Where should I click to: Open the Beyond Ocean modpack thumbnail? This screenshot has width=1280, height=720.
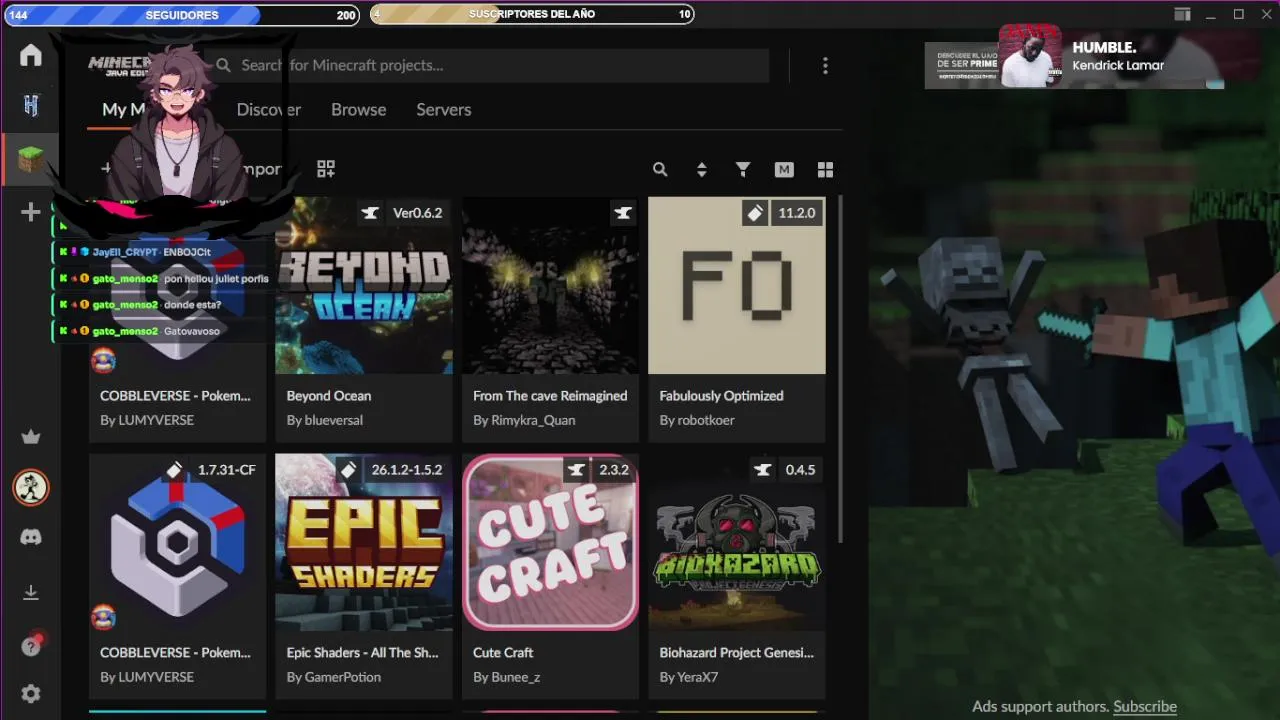point(364,285)
